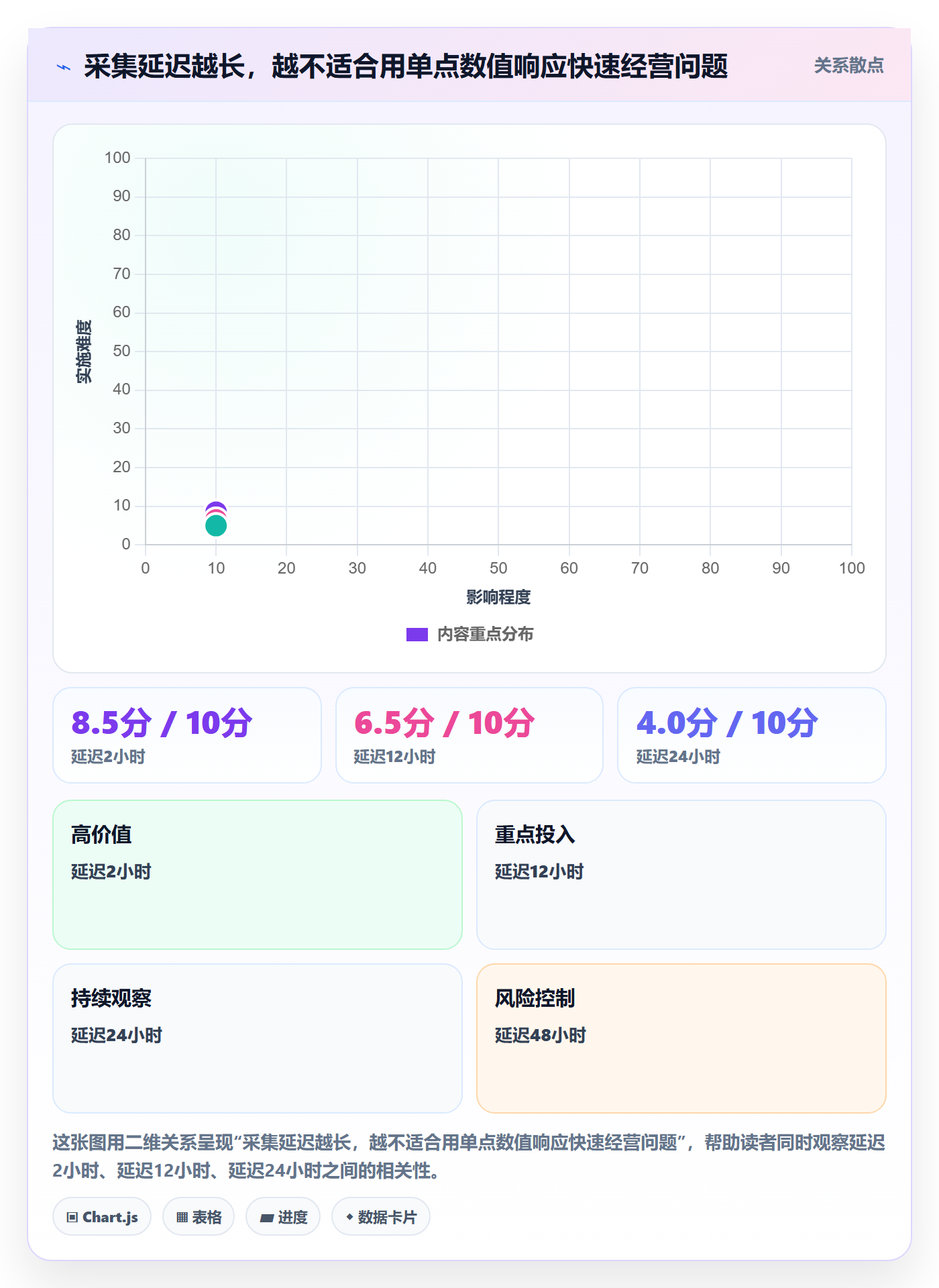
Task: Click the lightning bolt icon beside the title
Action: tap(64, 67)
